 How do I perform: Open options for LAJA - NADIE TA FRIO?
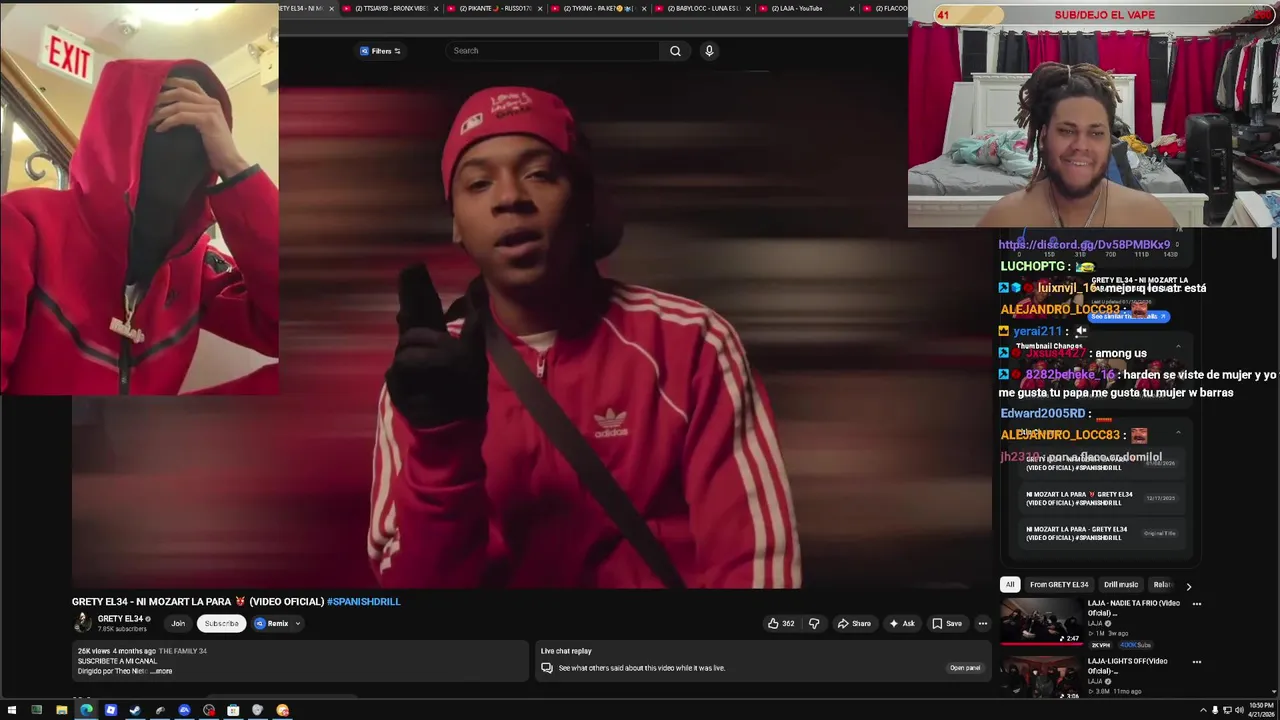1196,604
